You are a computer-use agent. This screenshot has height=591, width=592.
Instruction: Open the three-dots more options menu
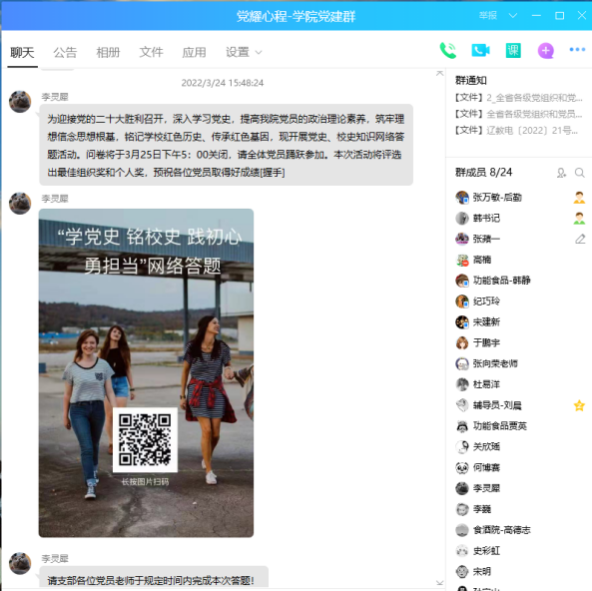click(577, 49)
